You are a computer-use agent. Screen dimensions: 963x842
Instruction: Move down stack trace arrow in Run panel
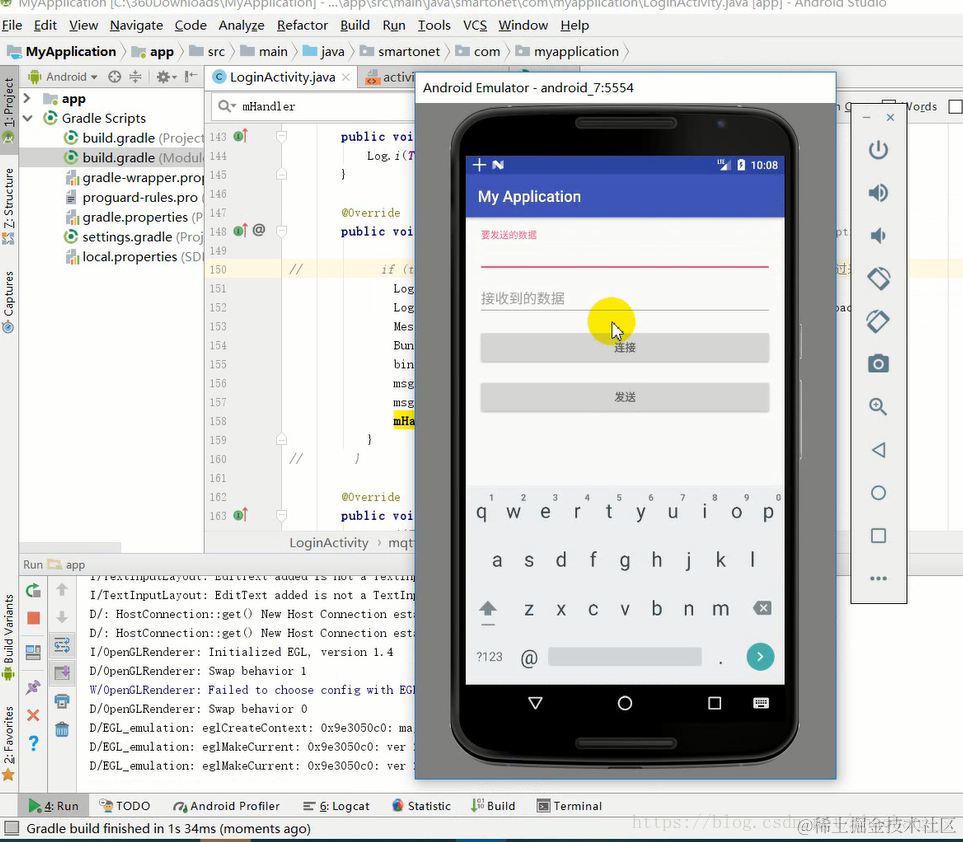[x=62, y=617]
